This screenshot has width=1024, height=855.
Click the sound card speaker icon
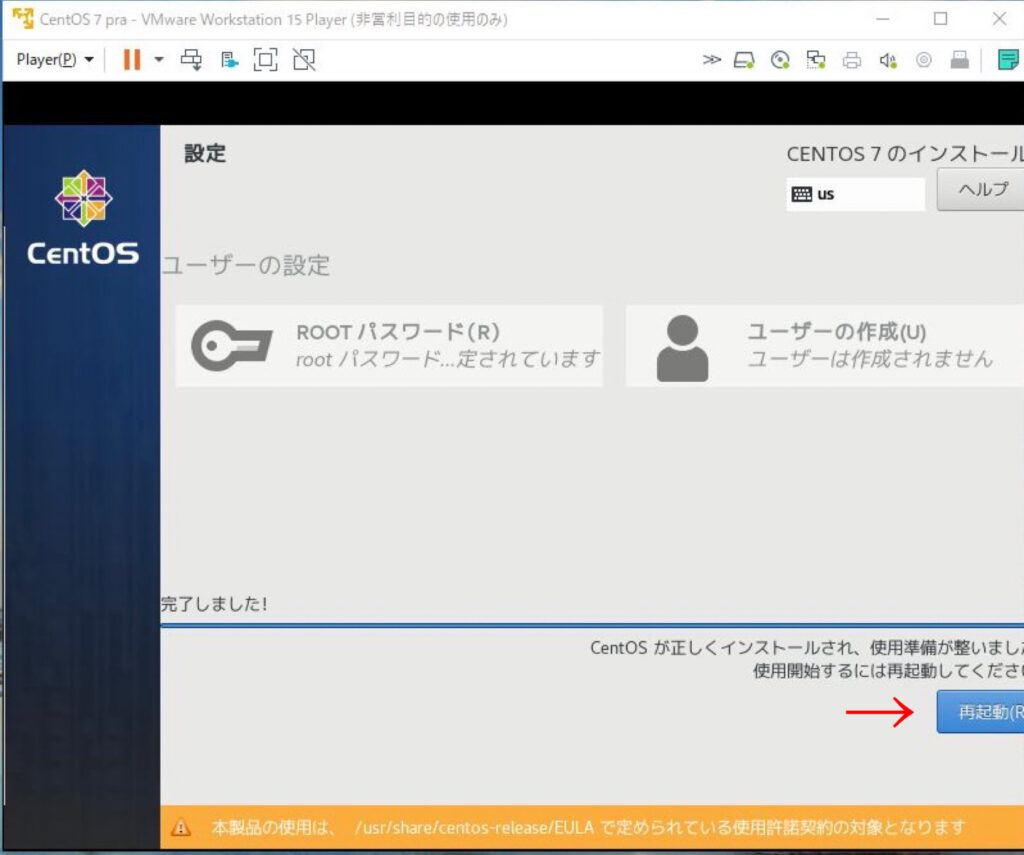pyautogui.click(x=888, y=60)
